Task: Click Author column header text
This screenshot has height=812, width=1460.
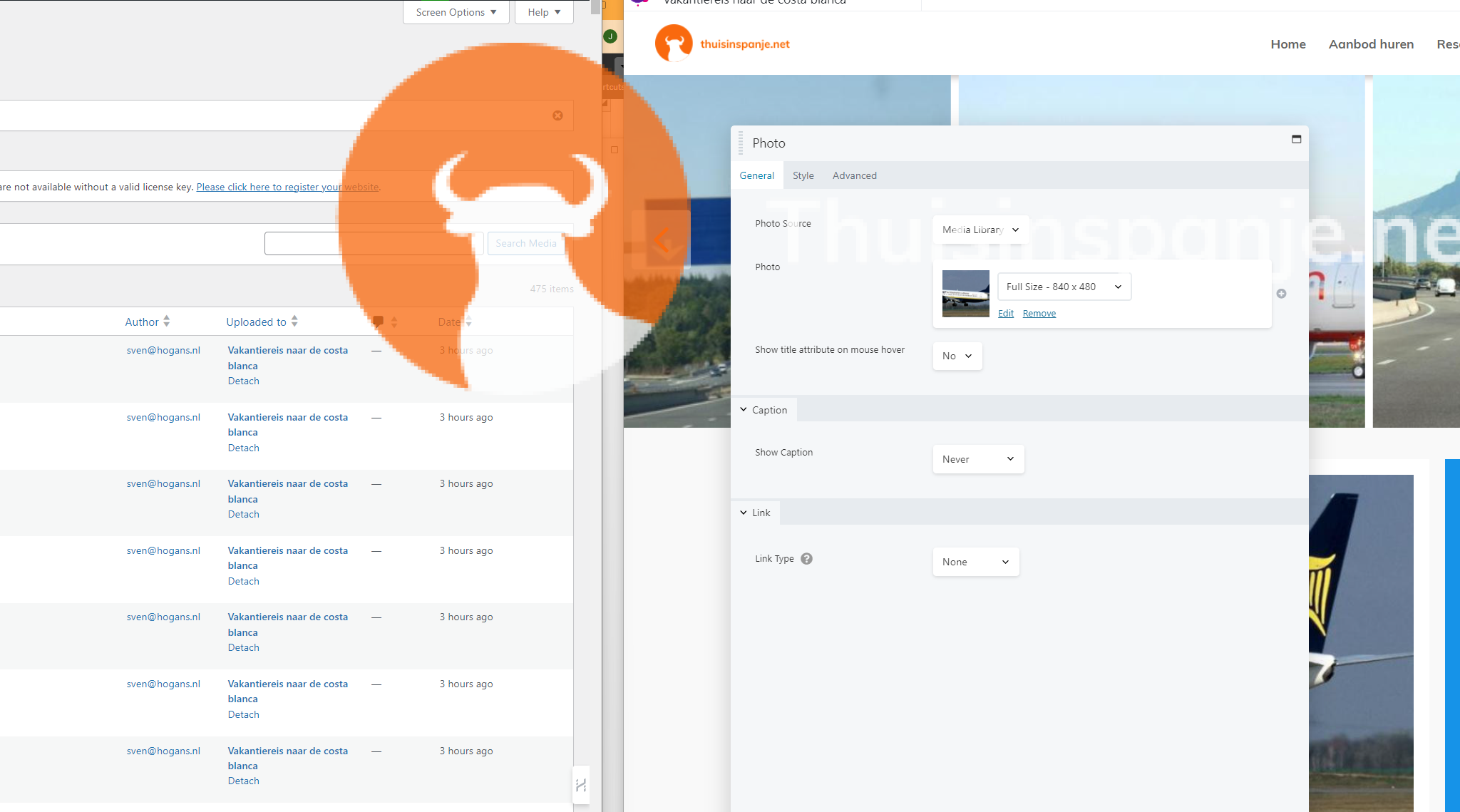Action: click(x=142, y=322)
